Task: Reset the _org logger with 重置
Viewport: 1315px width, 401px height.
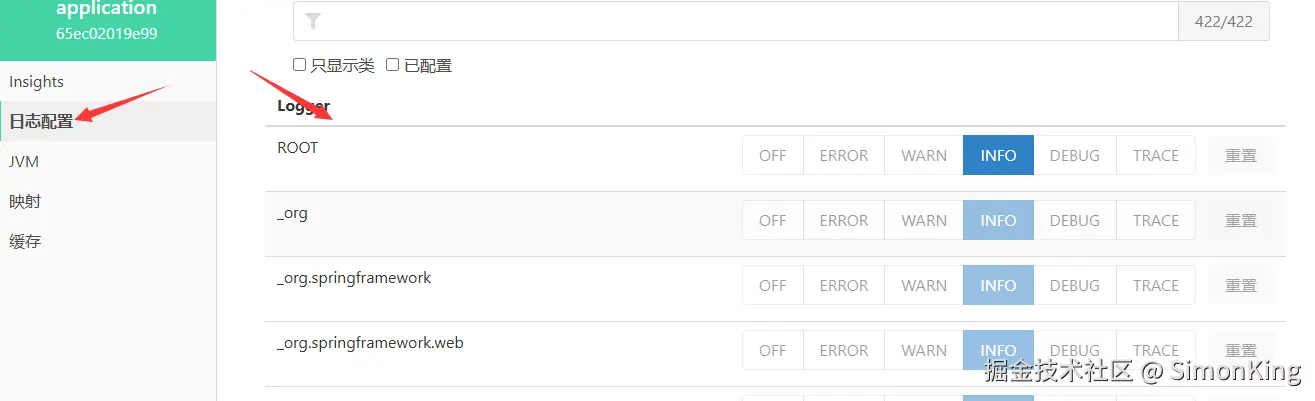Action: (x=1241, y=220)
